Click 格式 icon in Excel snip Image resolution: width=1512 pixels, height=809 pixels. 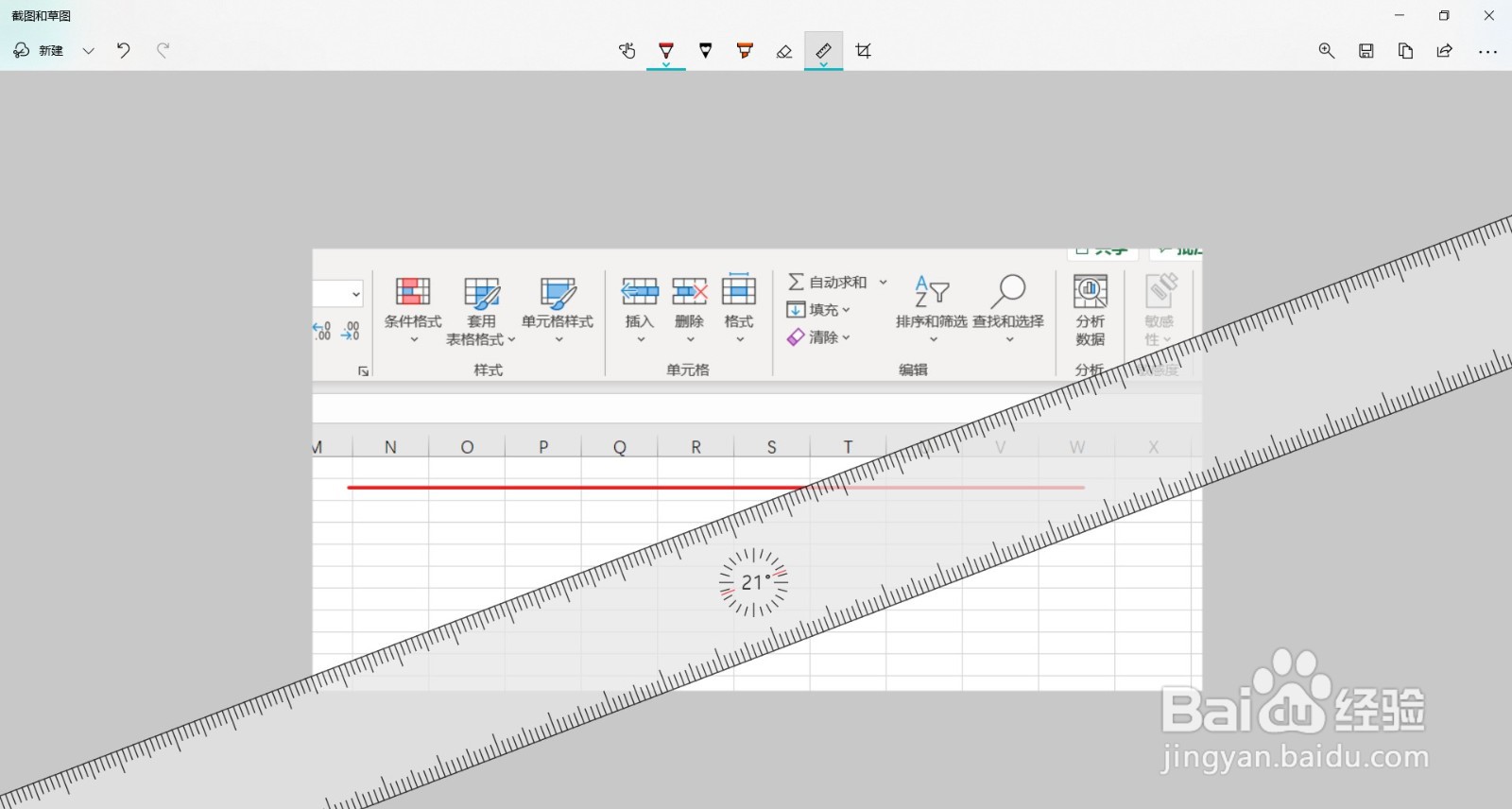(739, 289)
